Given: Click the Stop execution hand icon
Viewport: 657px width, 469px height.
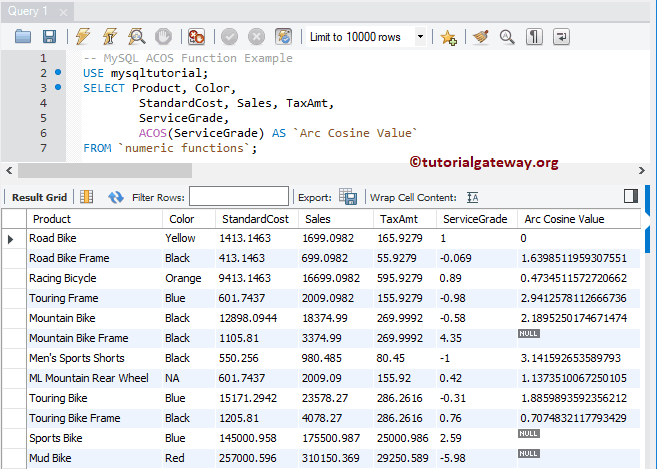Looking at the screenshot, I should (x=163, y=37).
